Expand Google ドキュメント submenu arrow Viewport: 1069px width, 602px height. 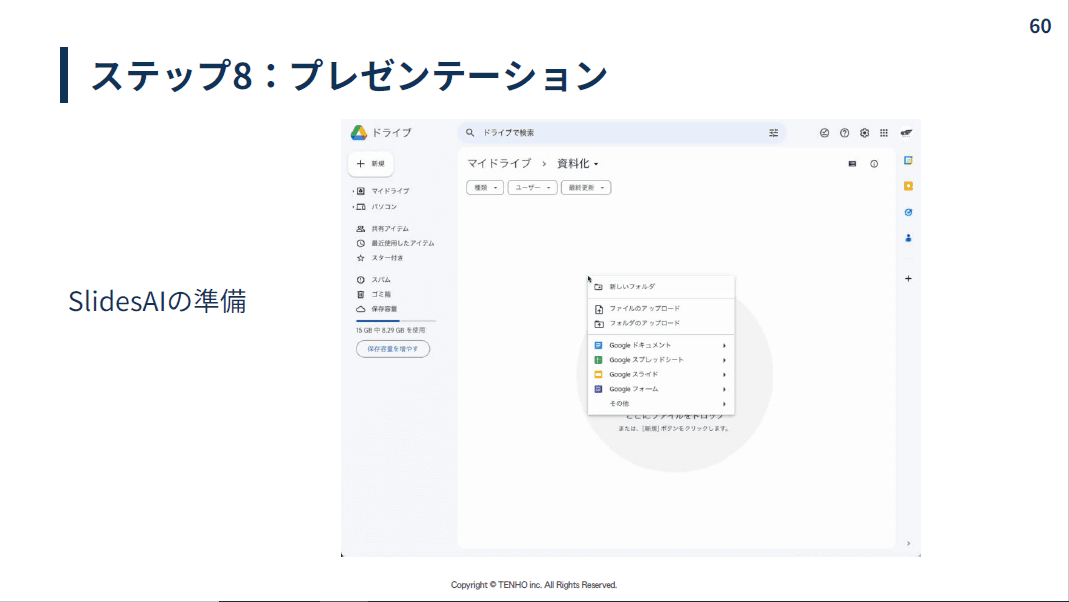(x=724, y=346)
